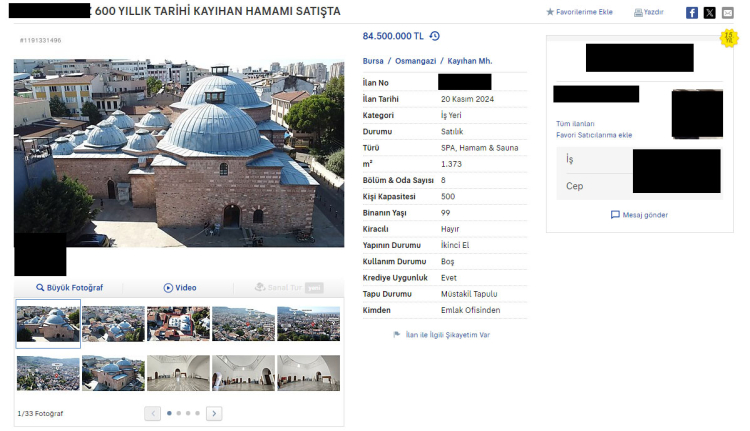Click the Yazdır printer icon
The width and height of the screenshot is (750, 431).
[639, 12]
